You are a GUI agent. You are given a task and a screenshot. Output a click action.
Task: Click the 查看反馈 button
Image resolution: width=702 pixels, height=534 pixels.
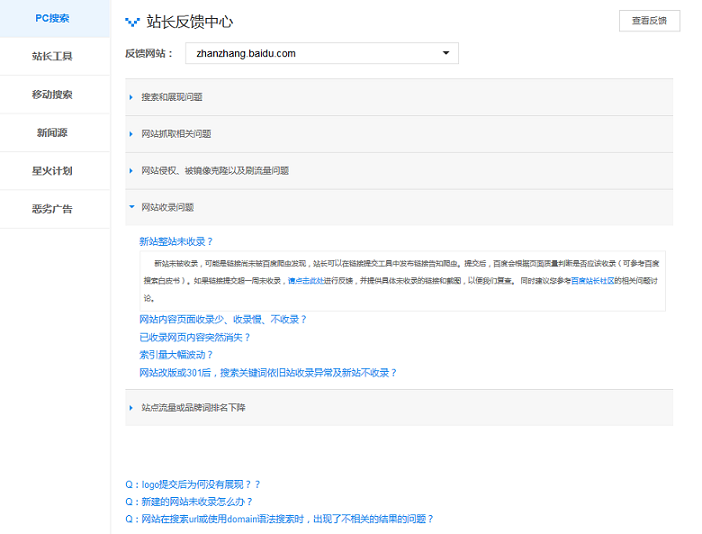click(649, 21)
